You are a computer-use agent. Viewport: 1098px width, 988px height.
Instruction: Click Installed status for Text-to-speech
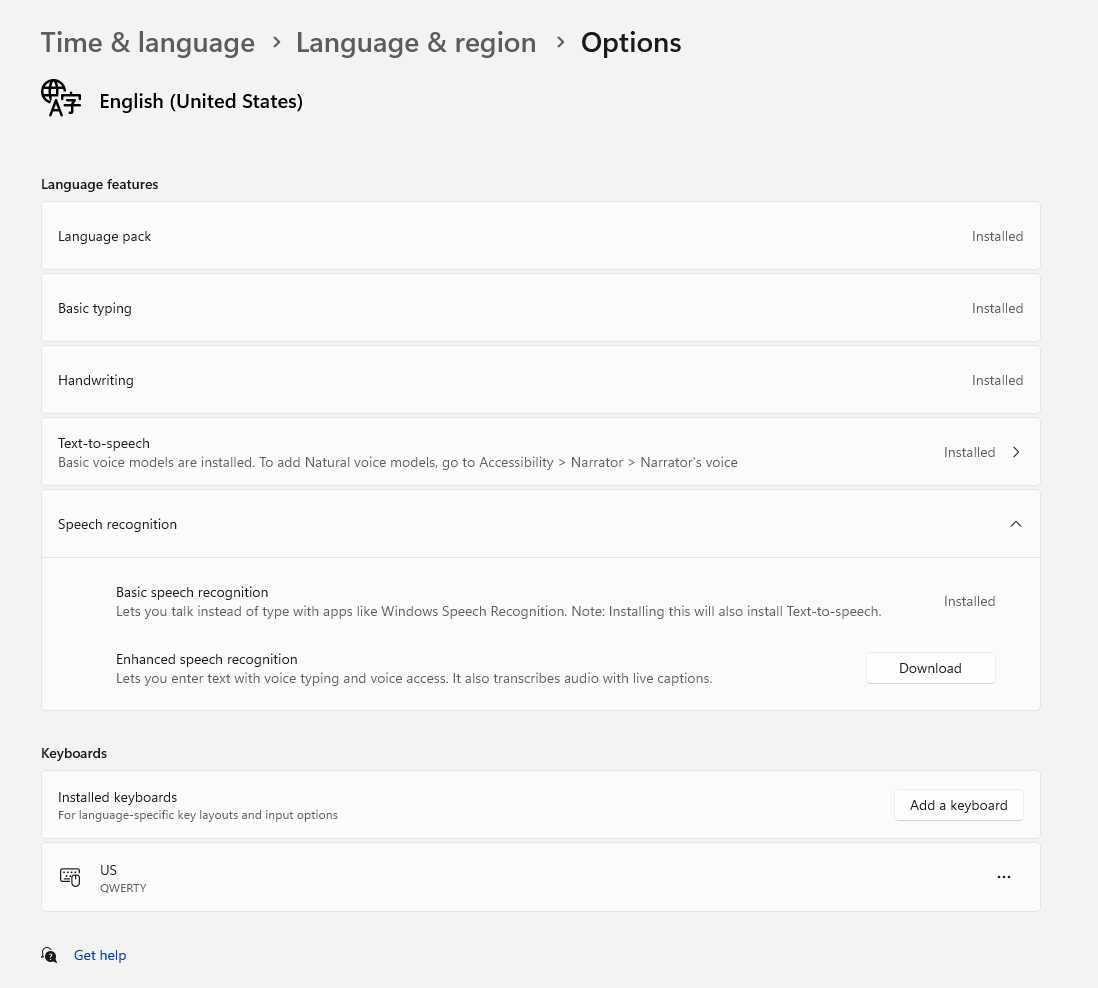click(x=969, y=452)
